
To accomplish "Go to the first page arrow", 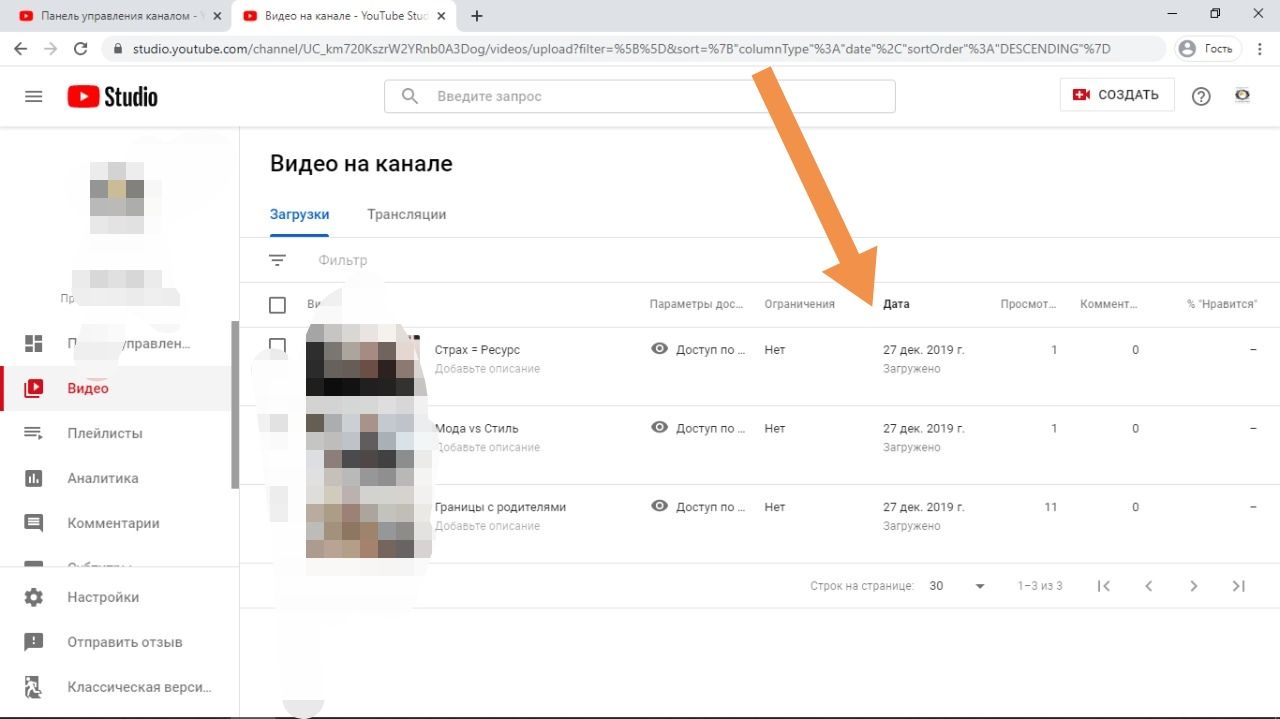I will (x=1104, y=586).
